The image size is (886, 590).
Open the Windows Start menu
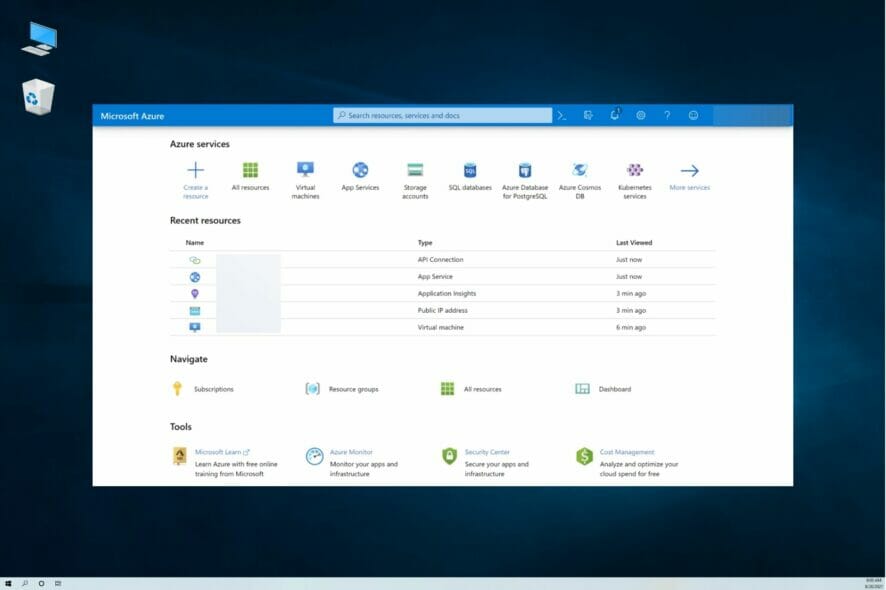pyautogui.click(x=8, y=583)
